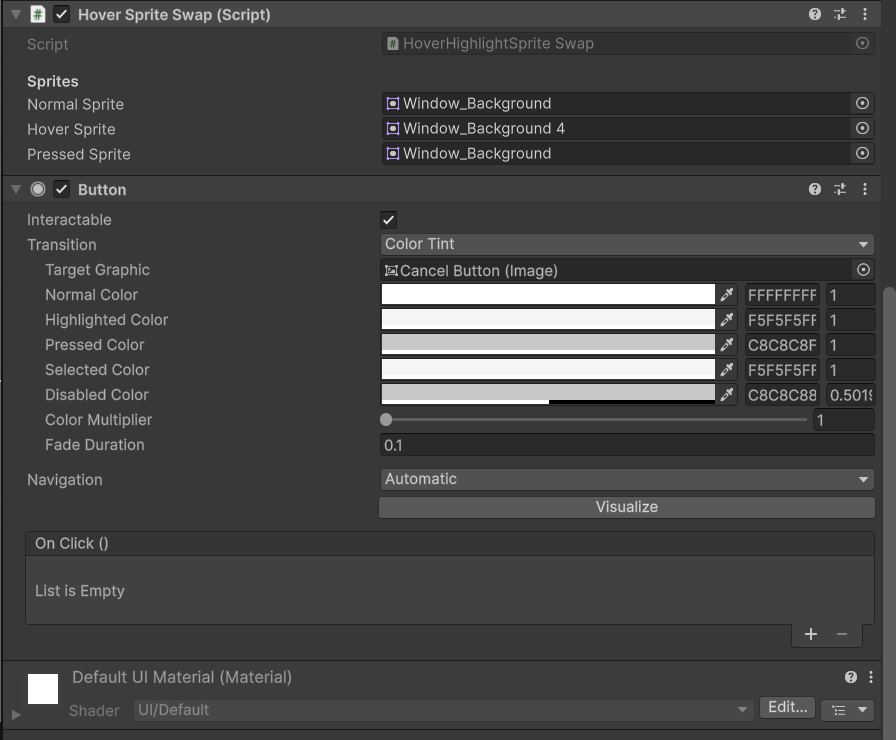Open the Transition Color Tint dropdown
Screen dimensions: 896x740
[627, 245]
